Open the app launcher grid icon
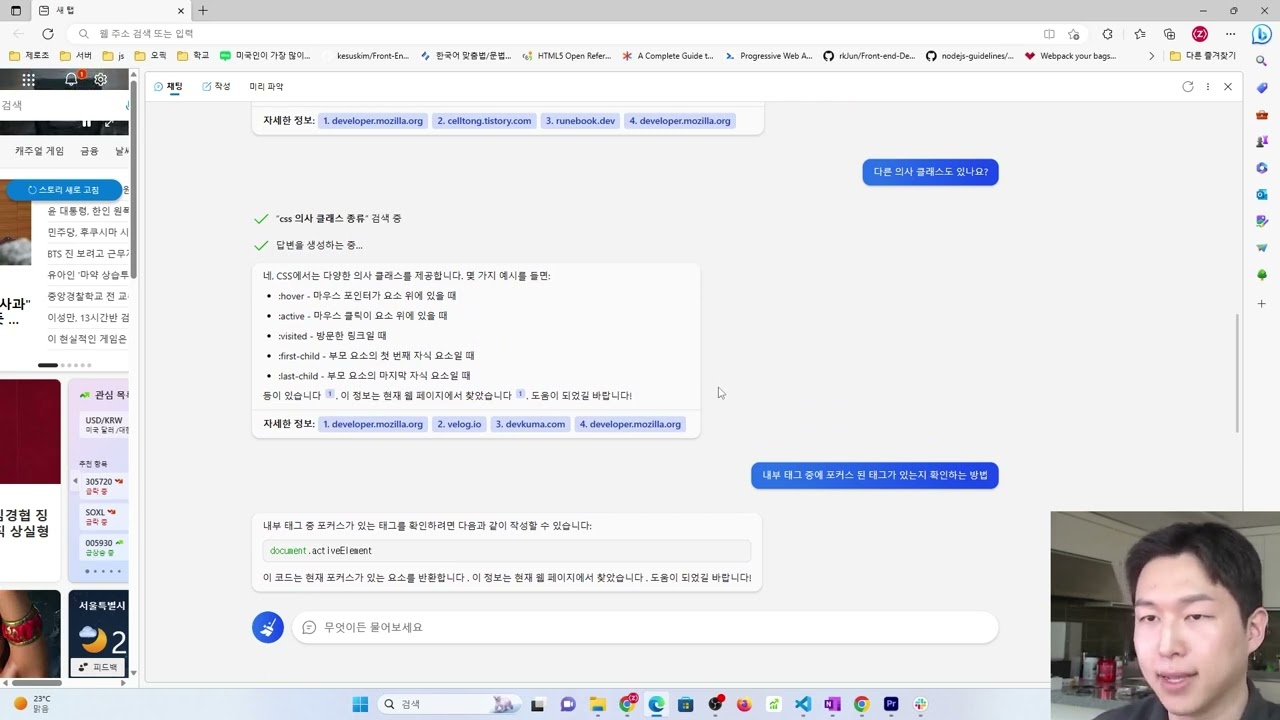 tap(28, 80)
